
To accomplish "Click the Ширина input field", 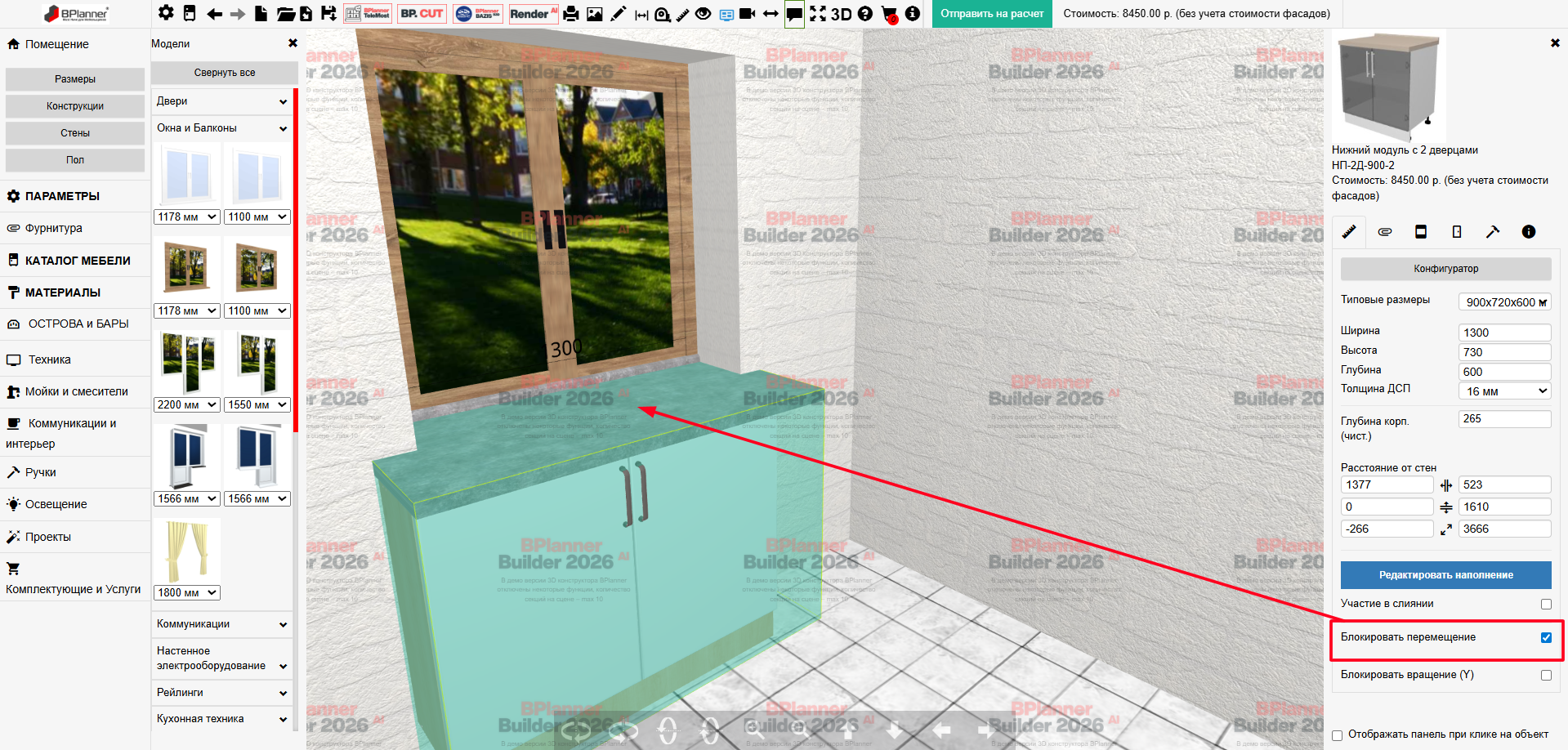I will tap(1505, 333).
